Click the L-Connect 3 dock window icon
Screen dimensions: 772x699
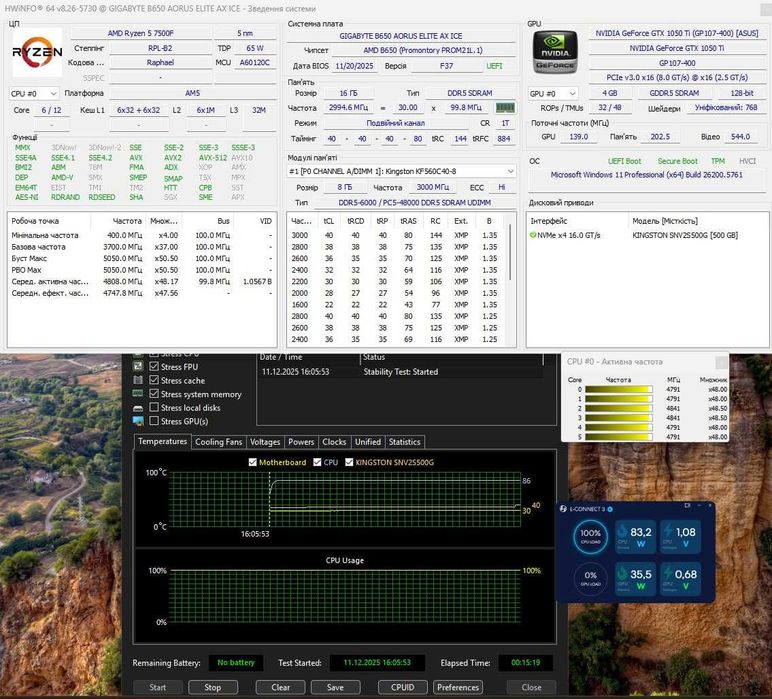[688, 506]
